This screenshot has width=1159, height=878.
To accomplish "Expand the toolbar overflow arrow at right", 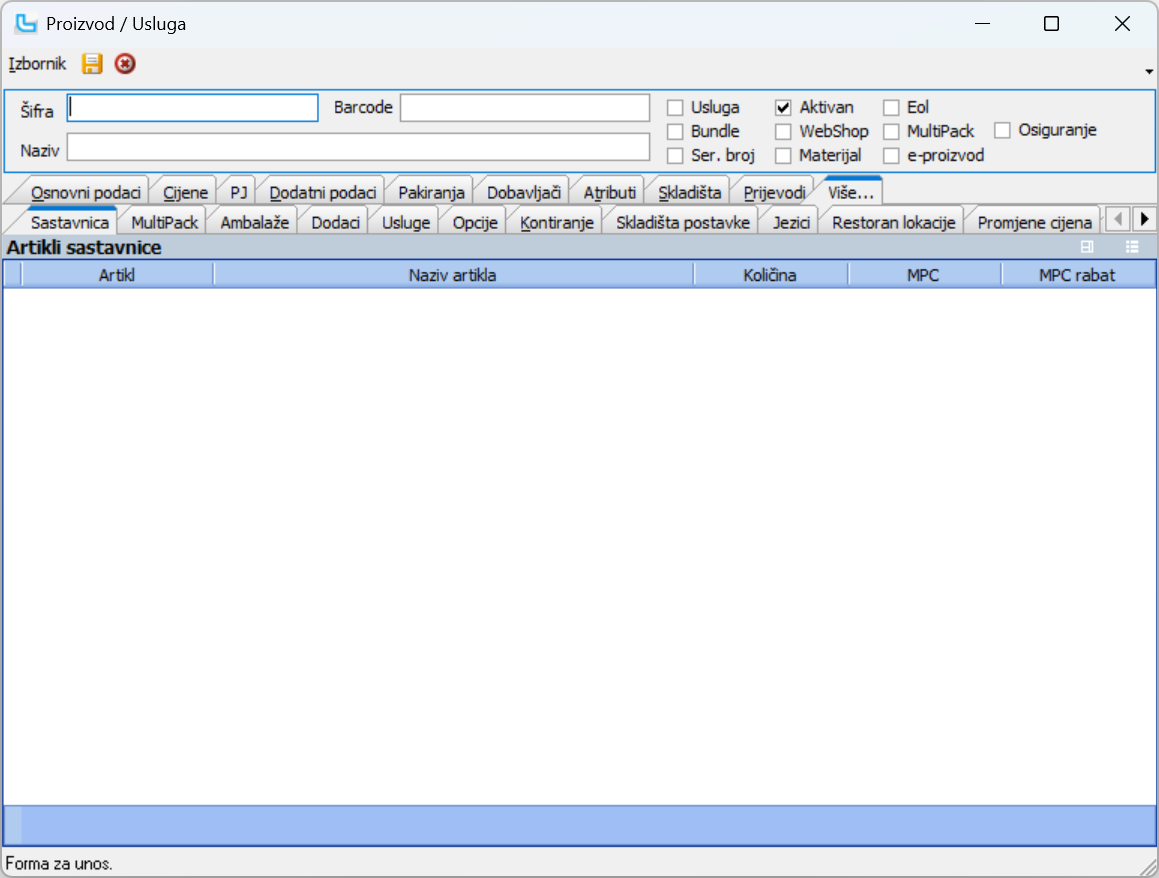I will [x=1149, y=71].
